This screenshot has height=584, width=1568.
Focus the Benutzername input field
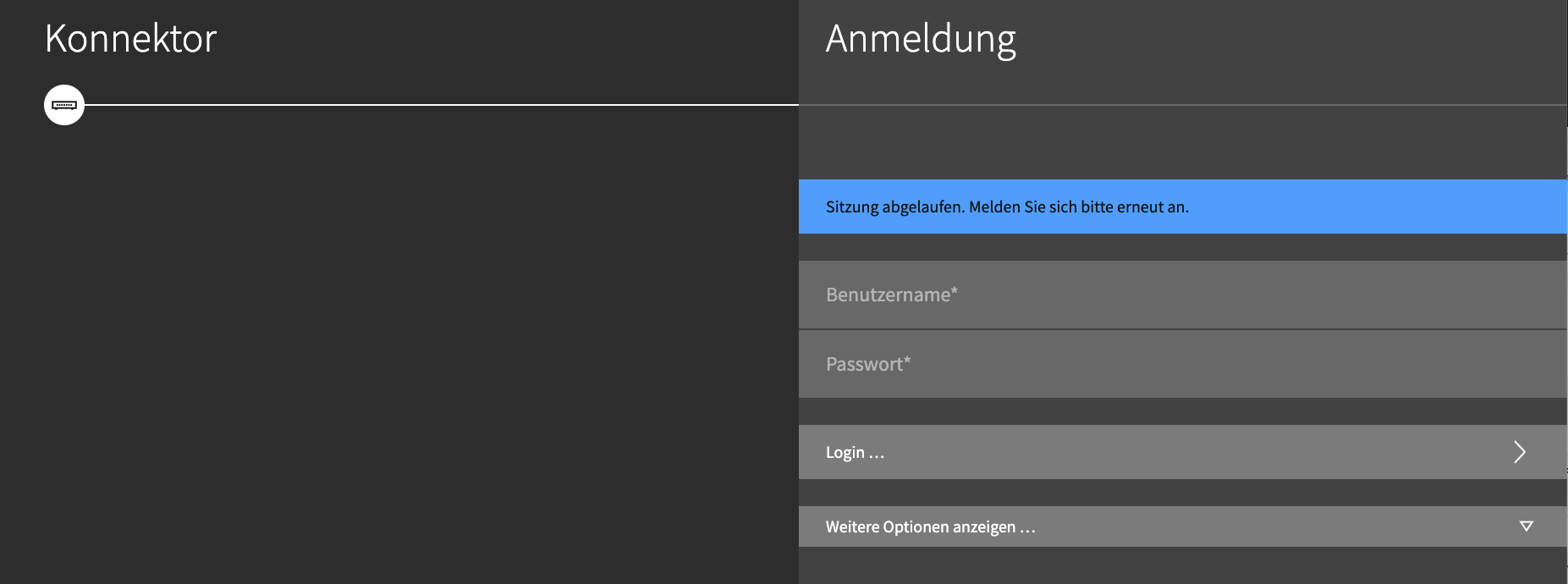click(1183, 295)
